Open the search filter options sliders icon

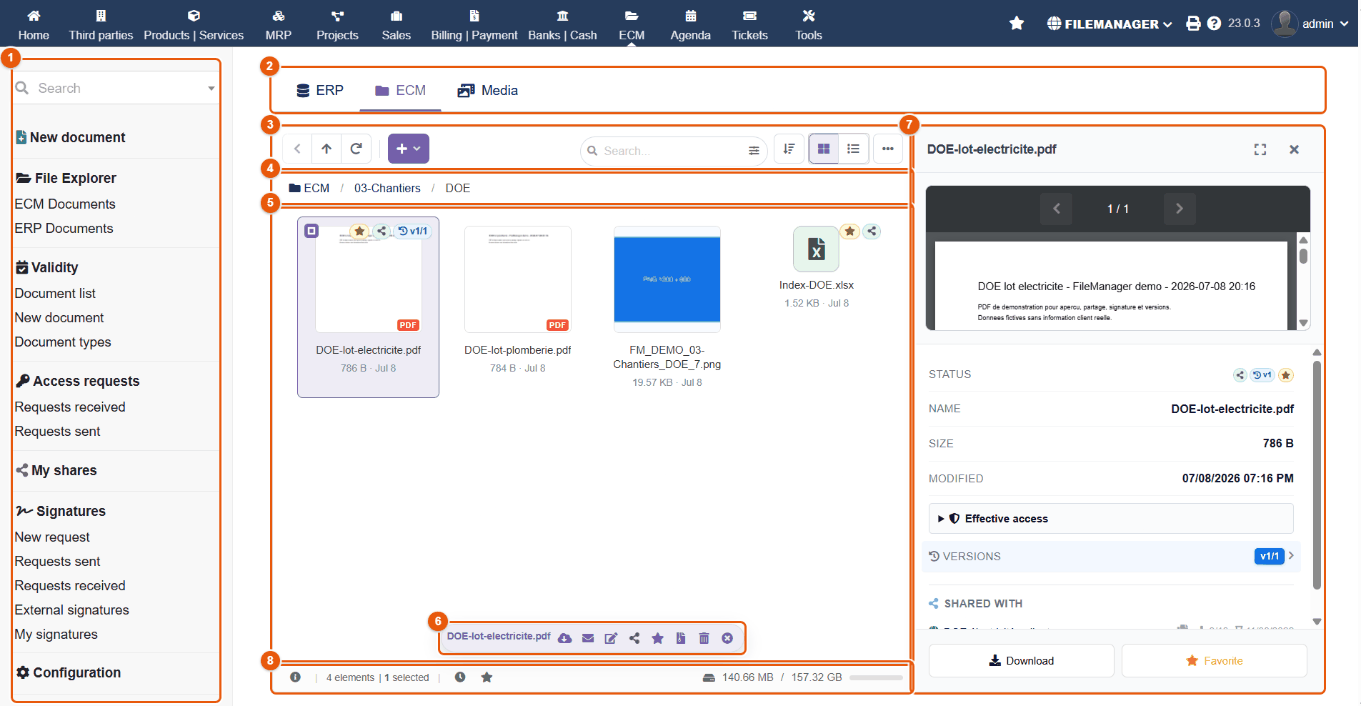[x=754, y=151]
